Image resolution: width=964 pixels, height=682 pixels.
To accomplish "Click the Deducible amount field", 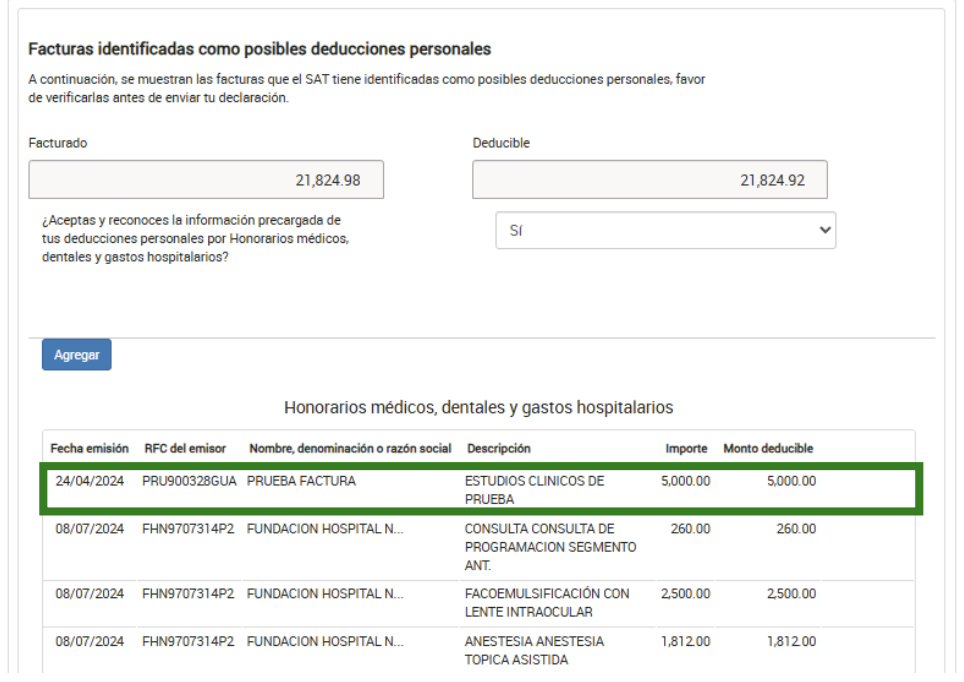I will pos(649,180).
